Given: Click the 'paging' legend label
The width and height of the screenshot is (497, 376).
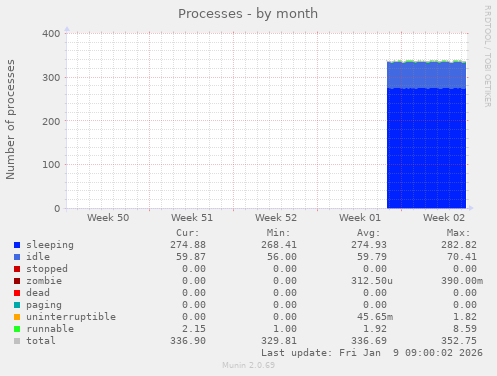Looking at the screenshot, I should [x=44, y=305].
